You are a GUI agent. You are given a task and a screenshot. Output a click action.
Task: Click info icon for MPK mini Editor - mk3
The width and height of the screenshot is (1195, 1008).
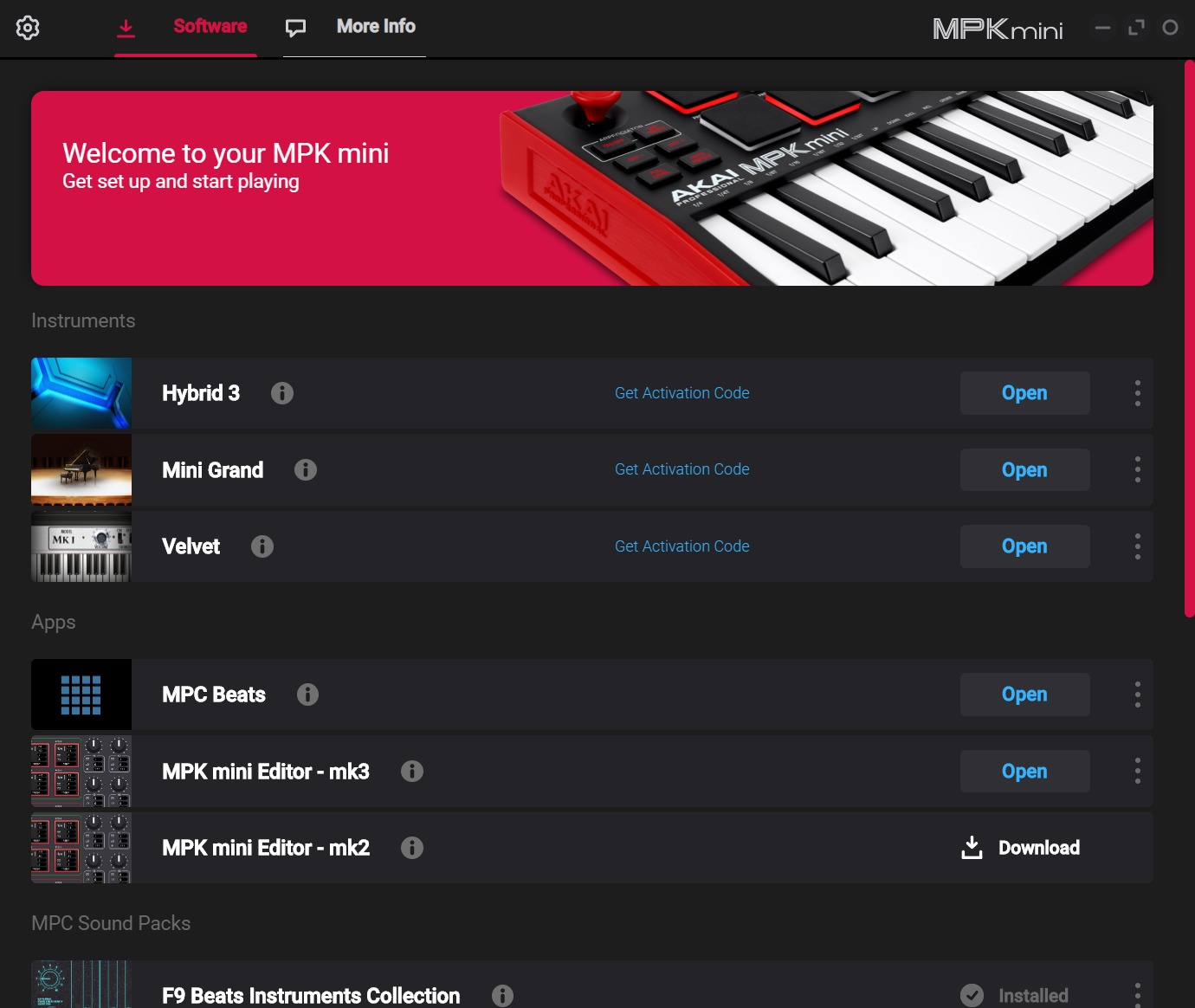[412, 771]
